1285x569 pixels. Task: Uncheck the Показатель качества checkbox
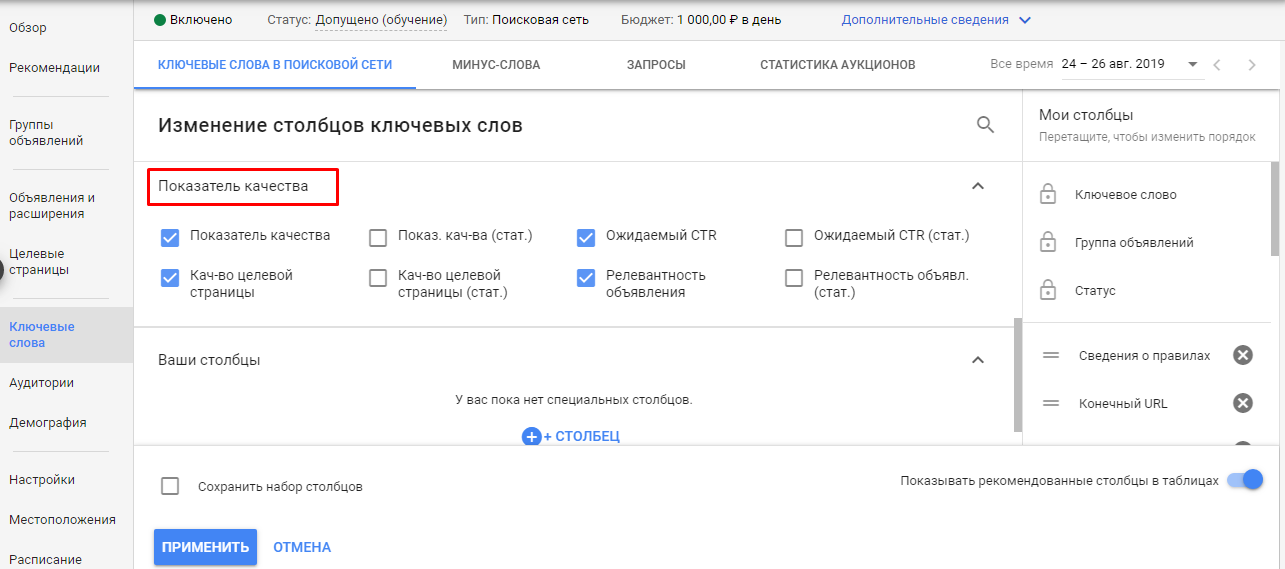tap(169, 237)
